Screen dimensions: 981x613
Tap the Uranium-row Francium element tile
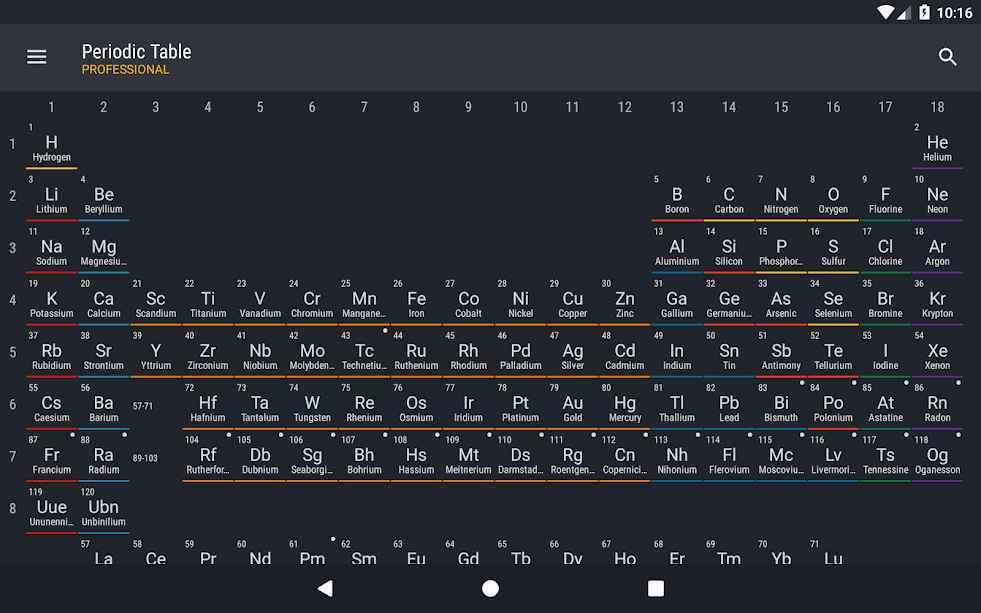point(52,459)
